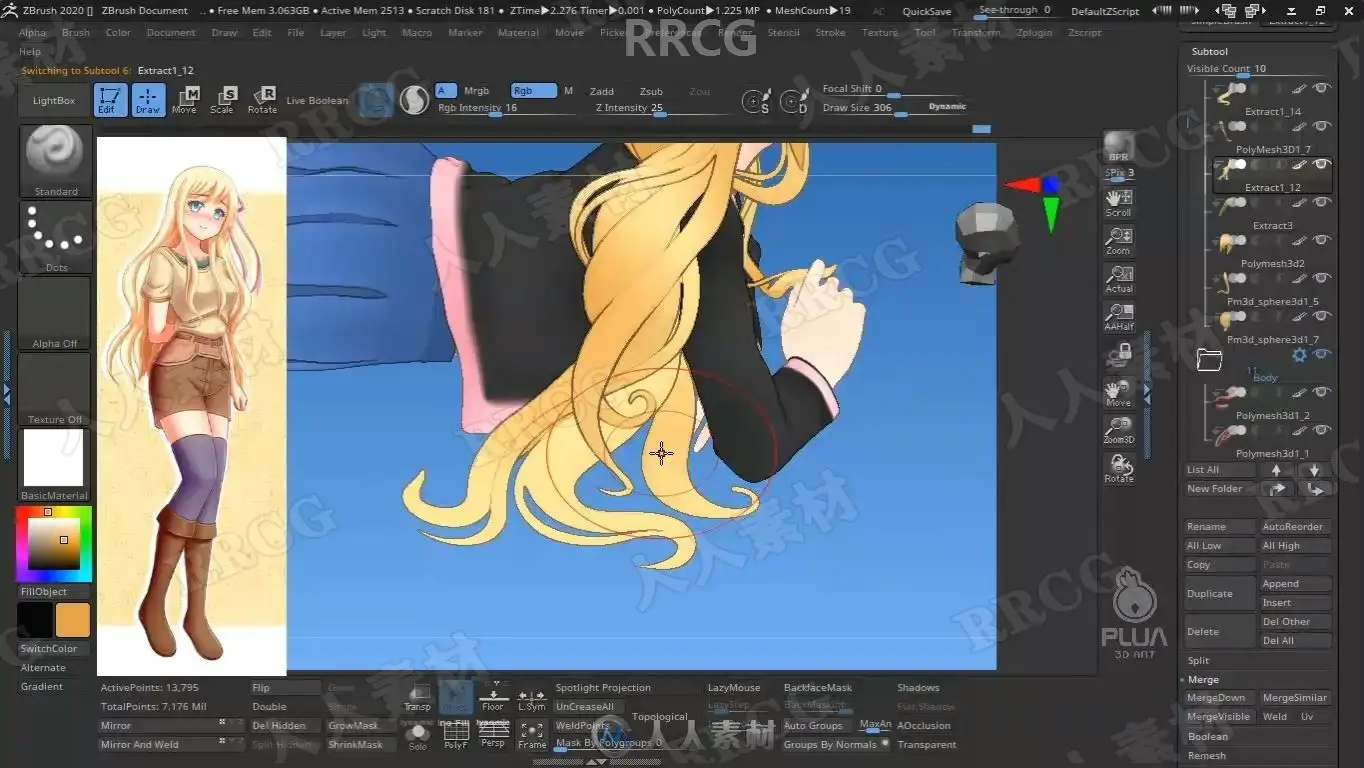This screenshot has height=768, width=1364.
Task: Toggle Persp perspective view
Action: pyautogui.click(x=493, y=736)
